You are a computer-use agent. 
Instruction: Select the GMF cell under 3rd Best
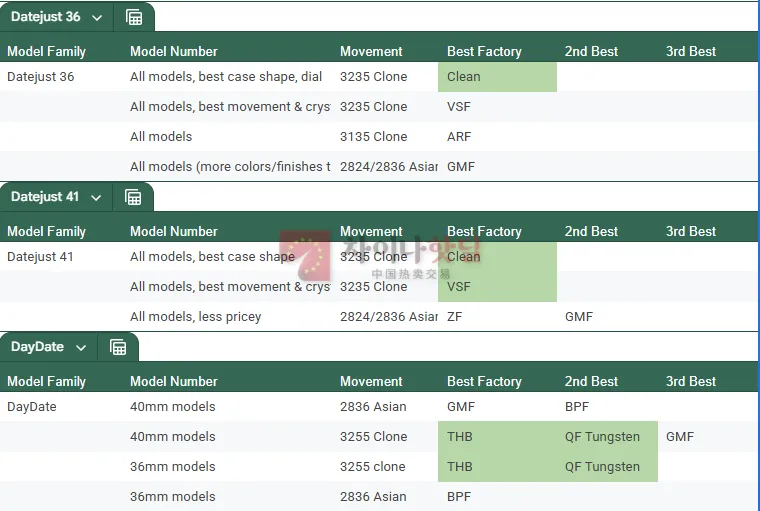click(x=680, y=437)
